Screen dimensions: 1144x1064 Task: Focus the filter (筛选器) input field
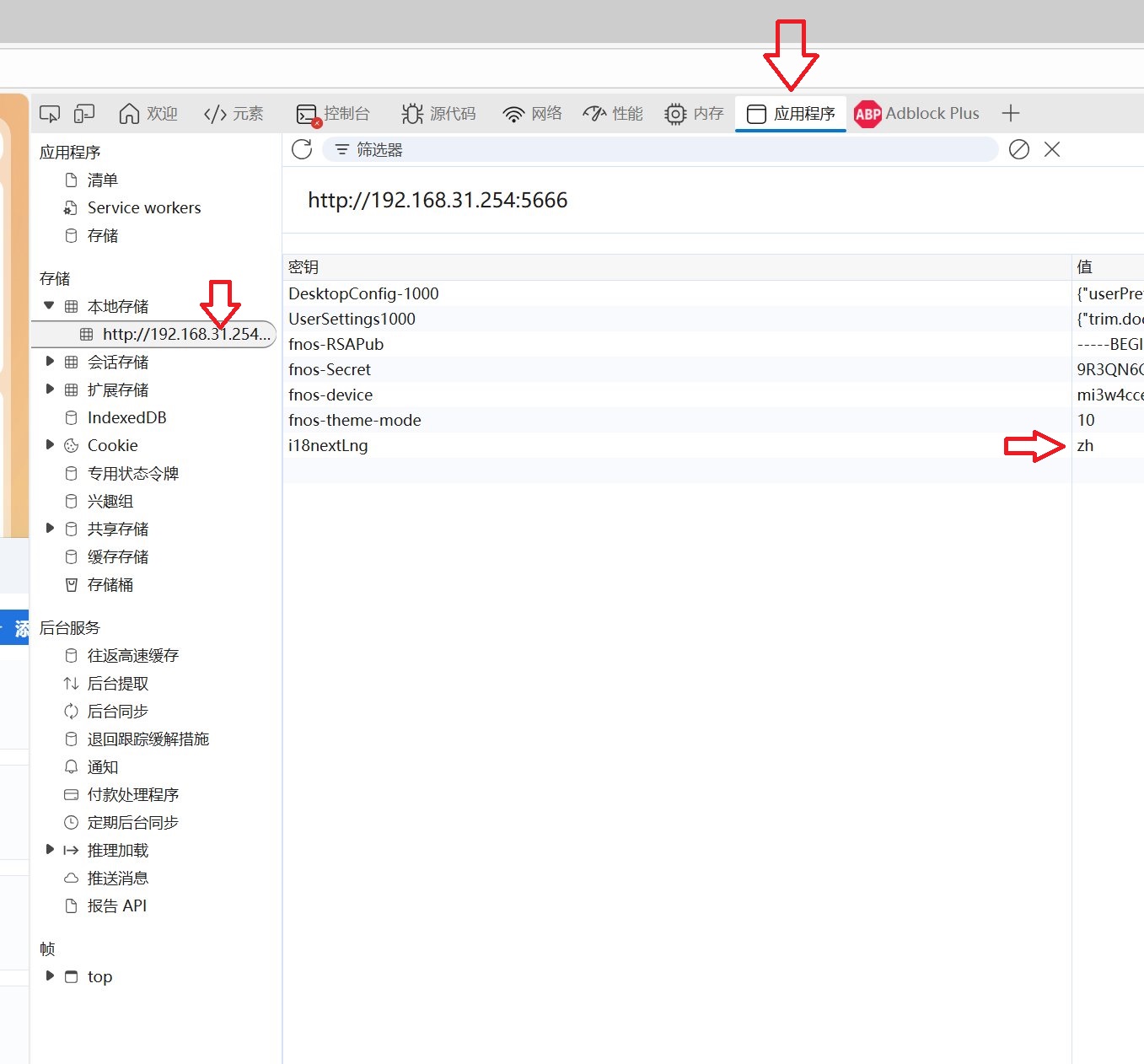pos(660,150)
